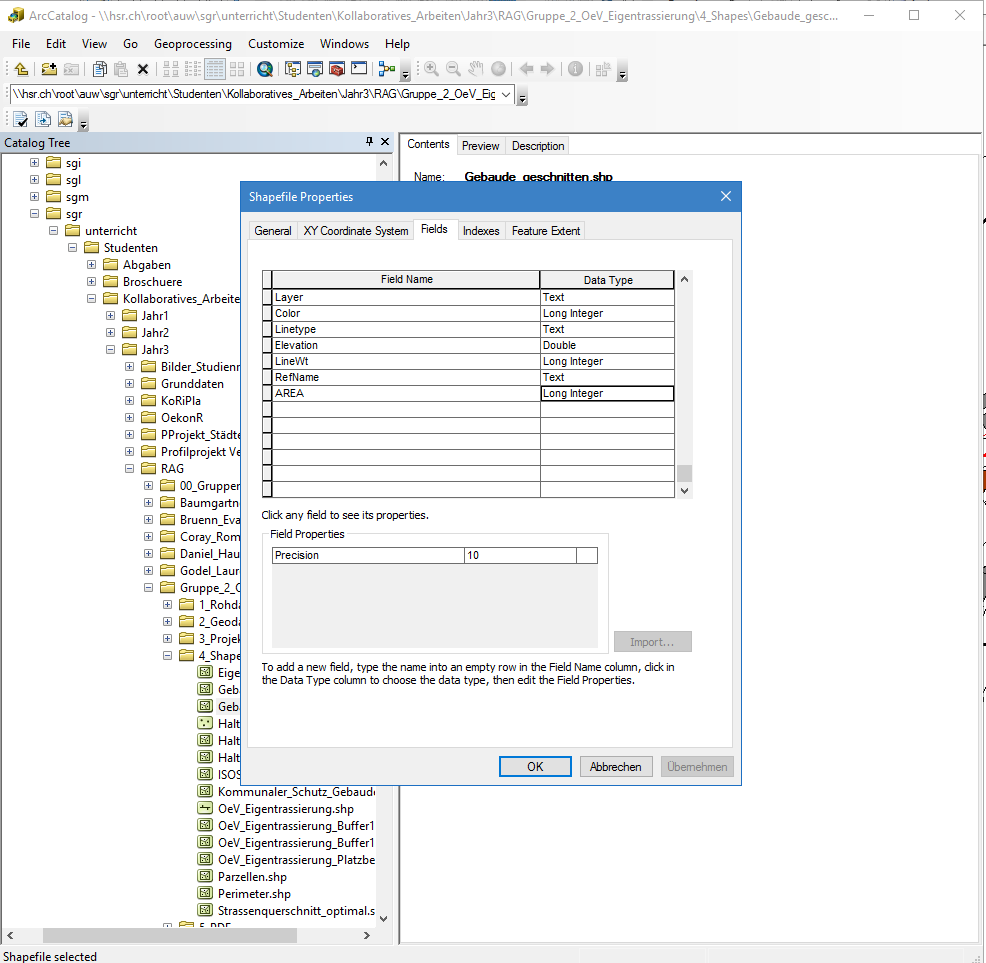Toggle auto-hide pin on Catalog Tree panel
Screen dimensions: 986x963
click(369, 142)
